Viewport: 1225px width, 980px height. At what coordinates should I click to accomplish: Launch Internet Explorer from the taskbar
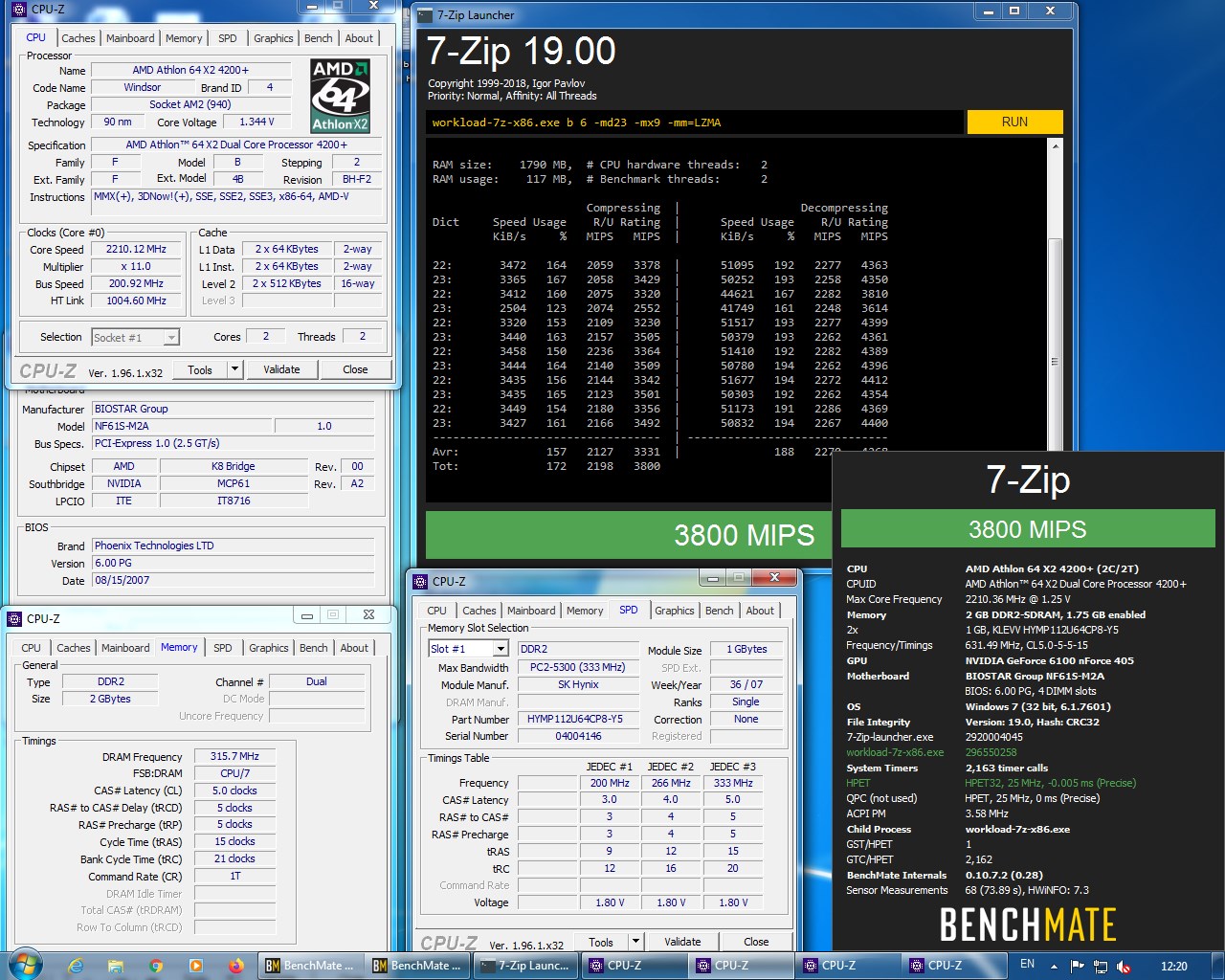(x=76, y=966)
